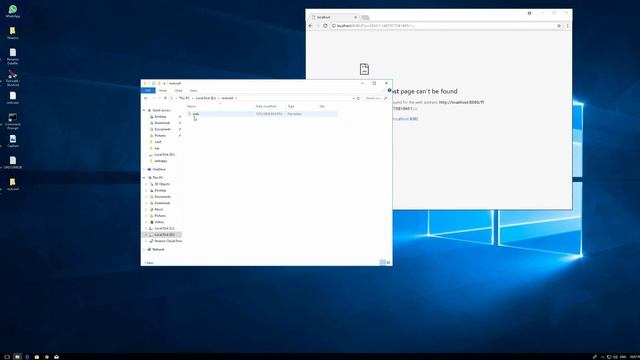Click the Explorer search box

point(376,98)
